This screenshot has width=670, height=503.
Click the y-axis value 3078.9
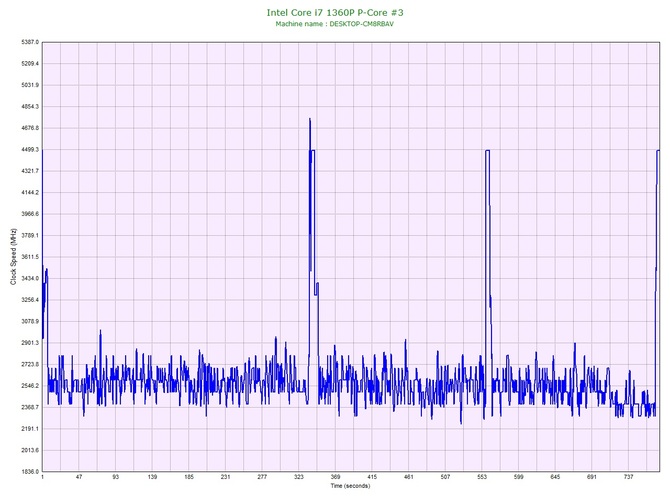click(30, 322)
